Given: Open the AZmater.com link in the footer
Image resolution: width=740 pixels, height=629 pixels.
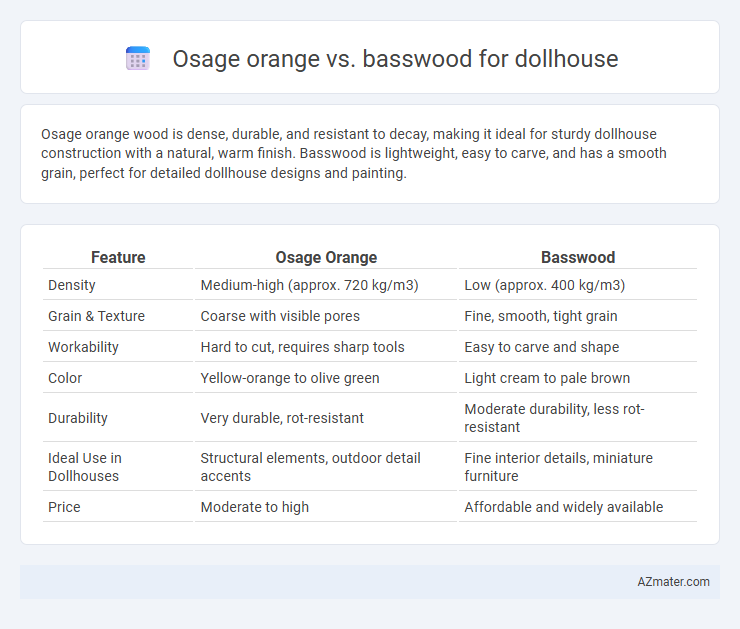Looking at the screenshot, I should [x=673, y=582].
